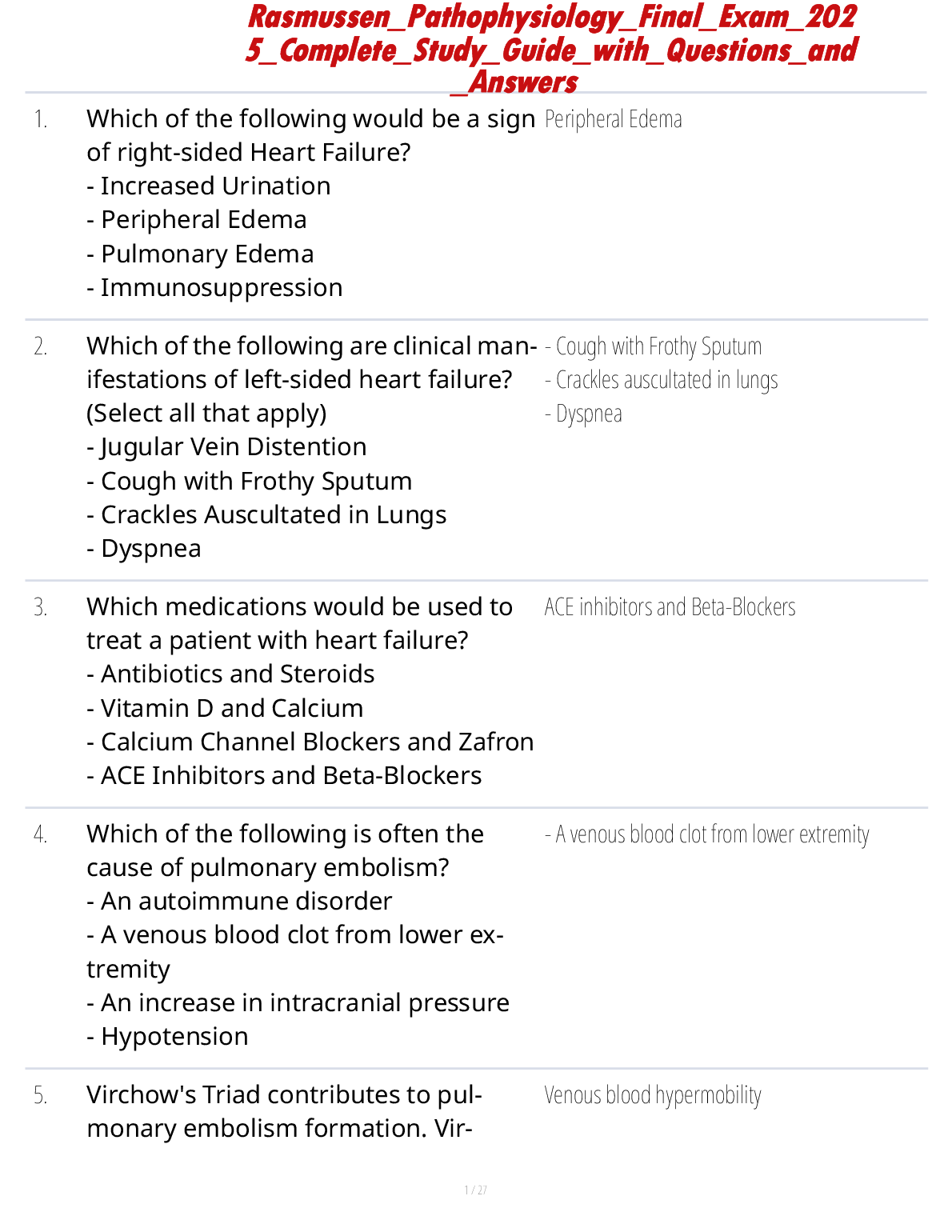Click the '1 / 27' page indicator
Image resolution: width=952 pixels, height=1232 pixels.
pos(475,1190)
